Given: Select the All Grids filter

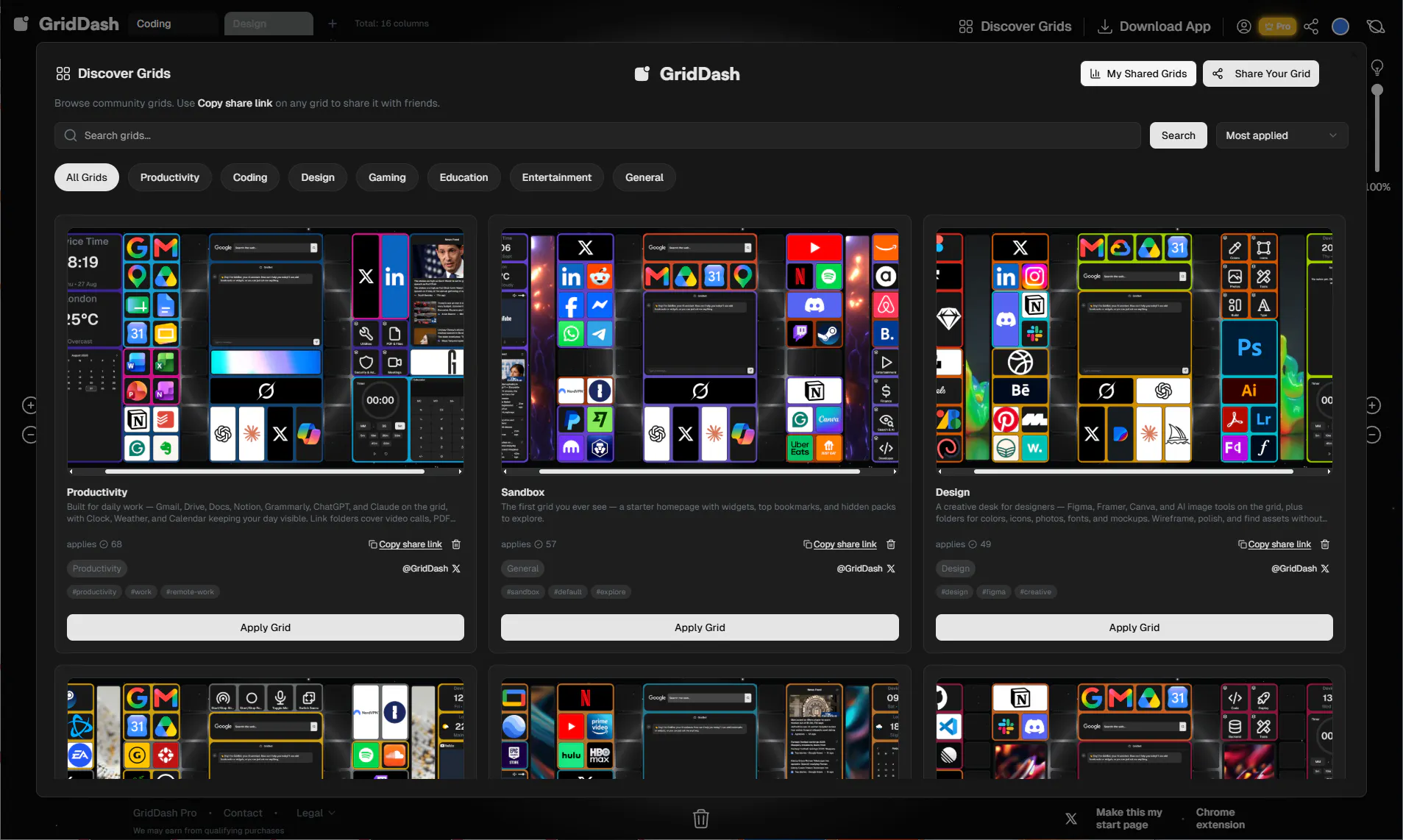Looking at the screenshot, I should point(87,177).
